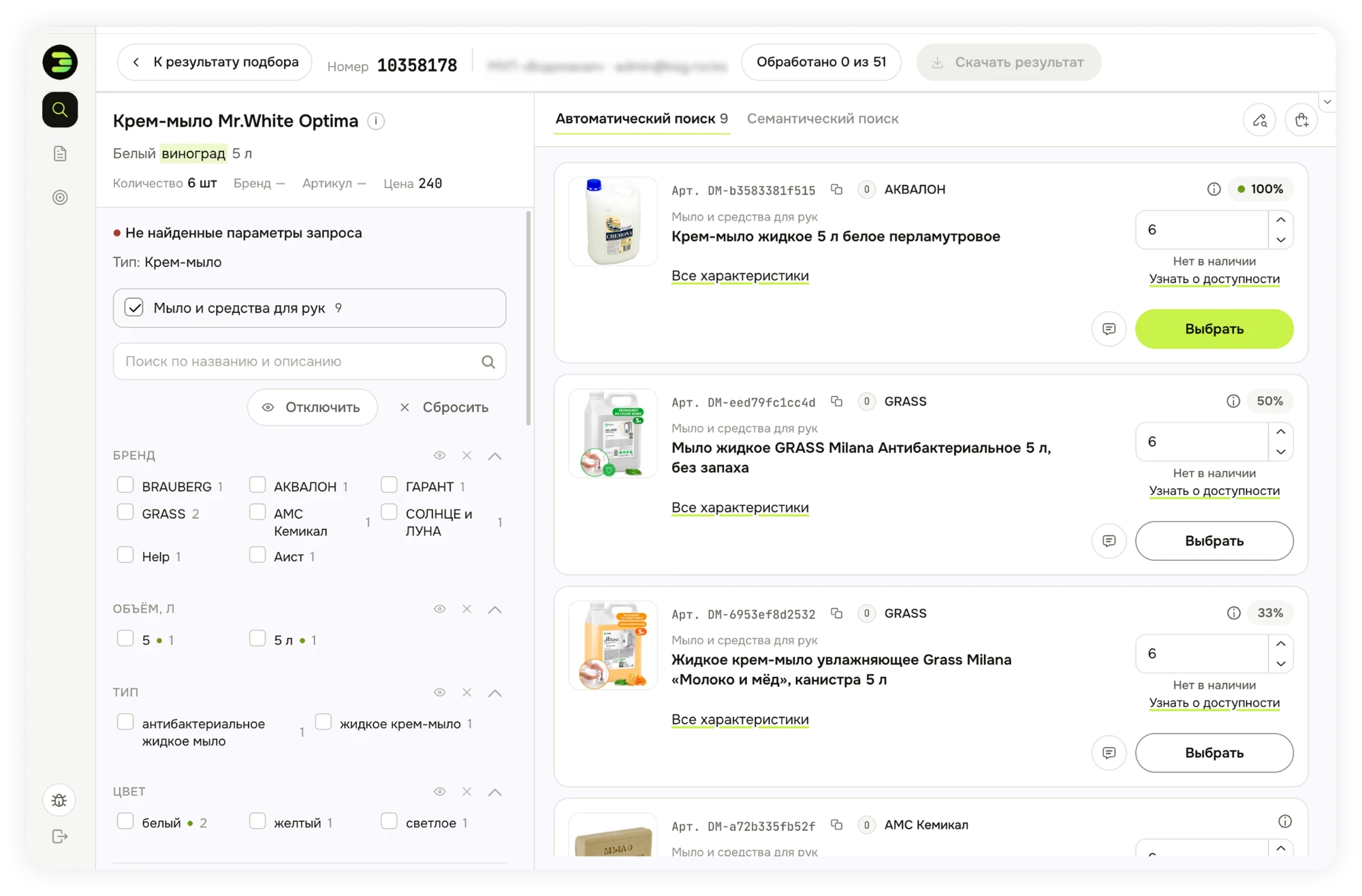Click the info icon next to product title

[376, 121]
